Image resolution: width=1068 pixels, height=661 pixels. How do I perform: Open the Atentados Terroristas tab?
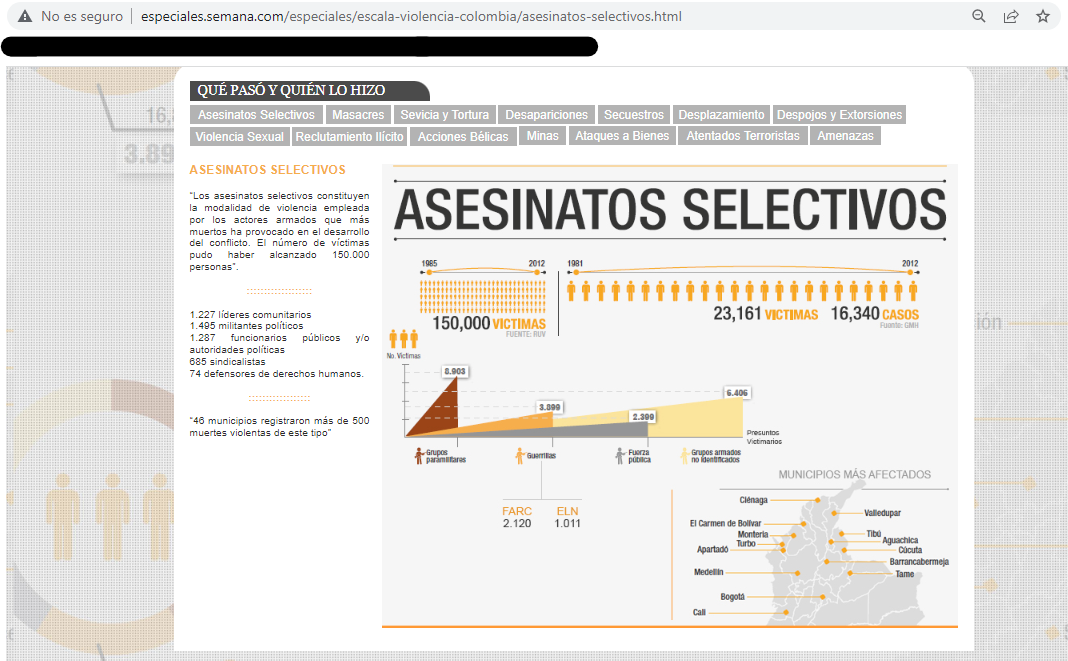click(743, 136)
